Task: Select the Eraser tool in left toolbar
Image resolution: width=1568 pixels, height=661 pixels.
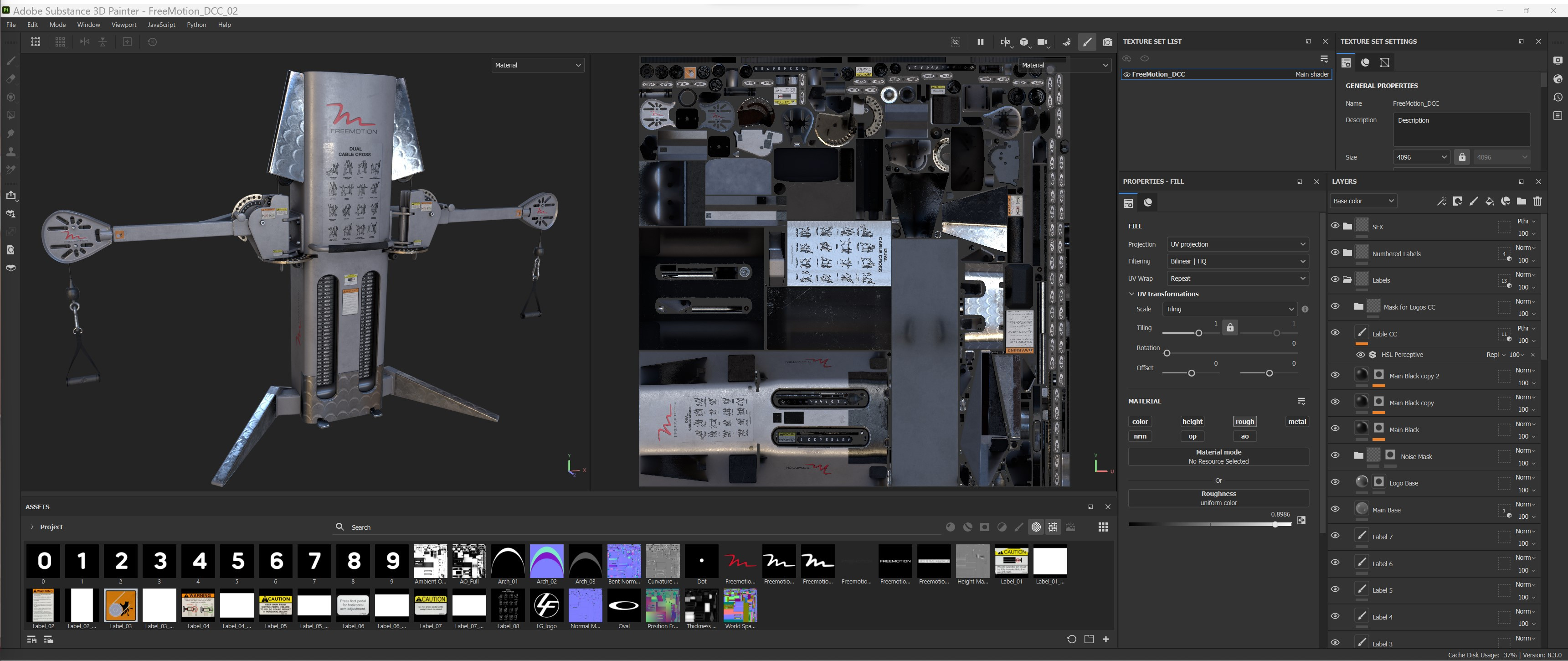Action: 10,79
